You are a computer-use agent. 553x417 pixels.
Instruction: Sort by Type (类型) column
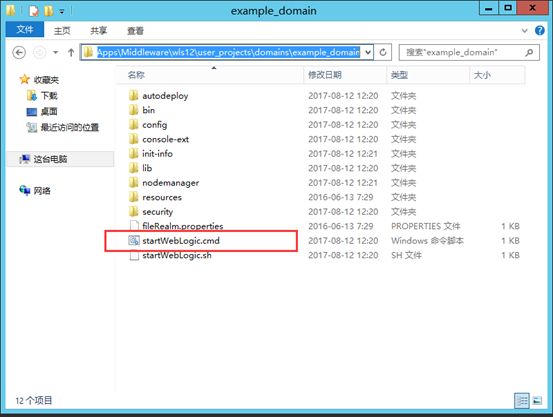pyautogui.click(x=428, y=75)
